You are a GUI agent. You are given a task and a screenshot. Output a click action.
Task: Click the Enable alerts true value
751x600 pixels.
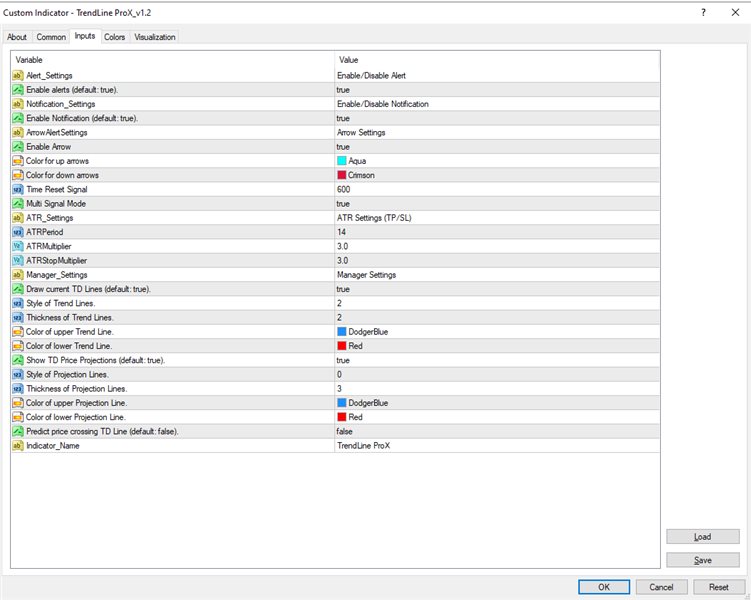click(343, 90)
